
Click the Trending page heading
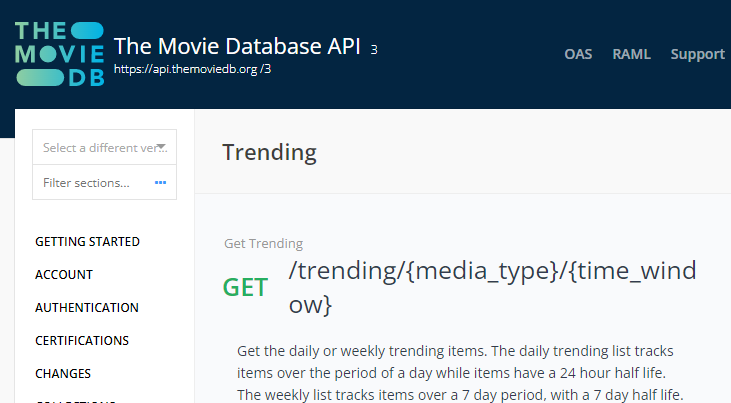[269, 153]
